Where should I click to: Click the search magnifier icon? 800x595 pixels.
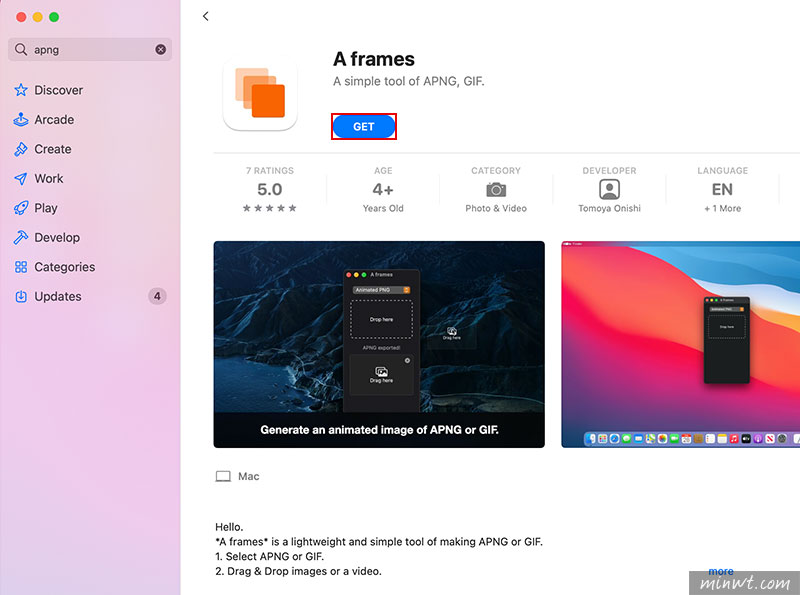pos(21,49)
